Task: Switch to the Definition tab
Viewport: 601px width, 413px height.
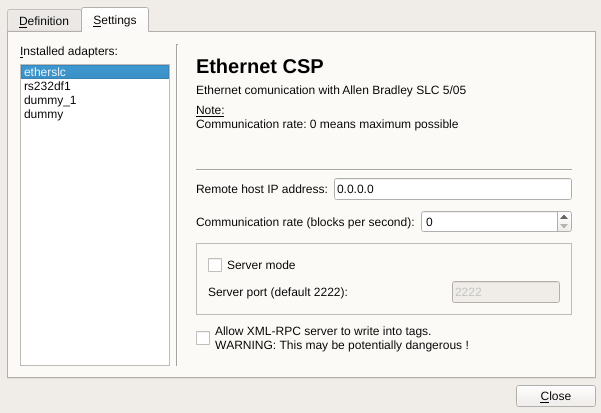Action: (44, 20)
